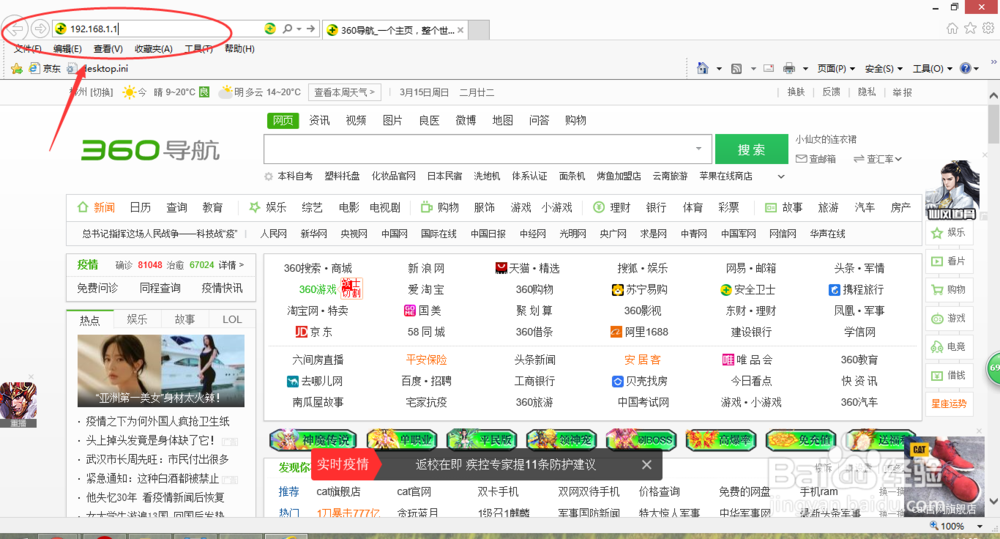Expand the hot search keywords chevron

[781, 176]
